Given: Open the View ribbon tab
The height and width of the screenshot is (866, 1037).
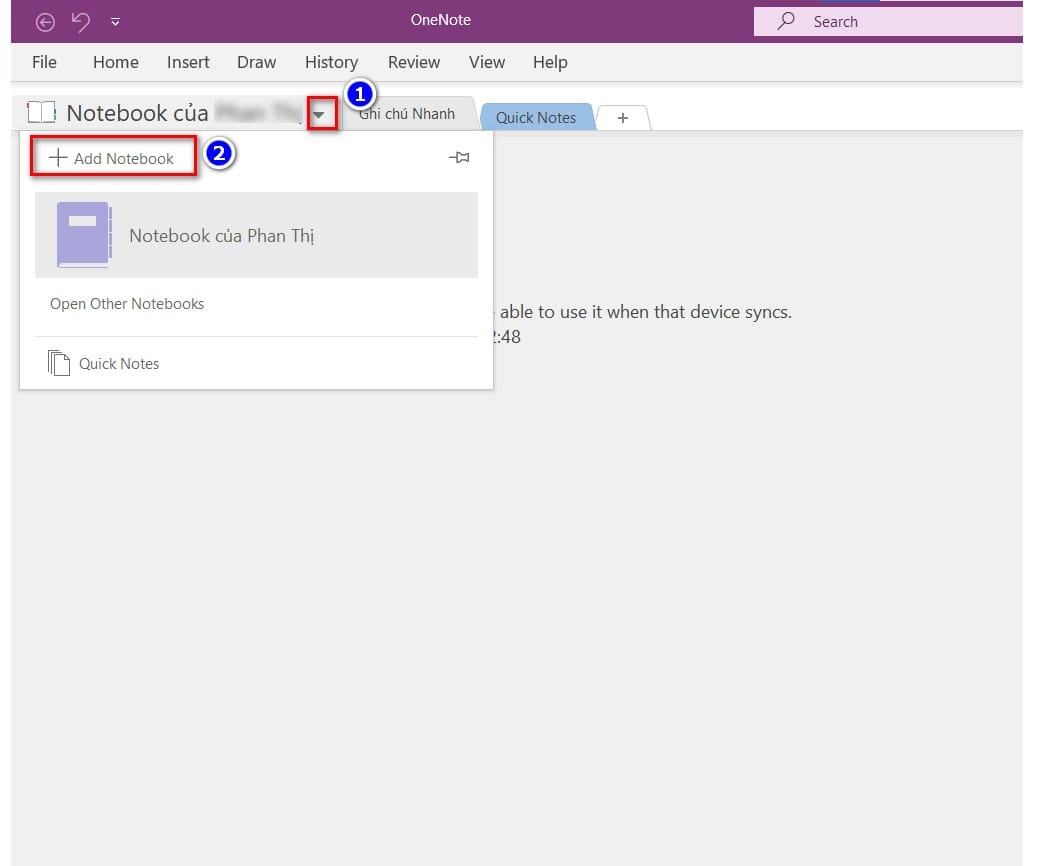Looking at the screenshot, I should pyautogui.click(x=487, y=62).
